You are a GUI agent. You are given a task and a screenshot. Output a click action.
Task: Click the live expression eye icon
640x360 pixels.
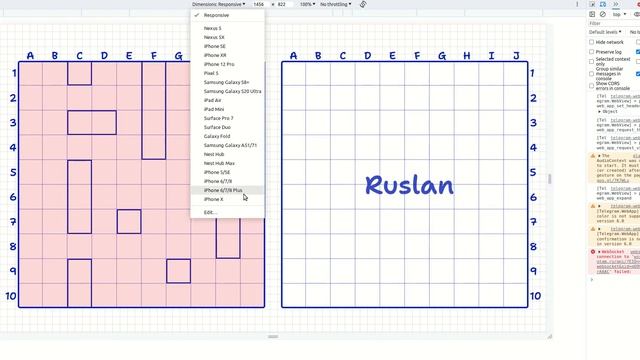(637, 14)
